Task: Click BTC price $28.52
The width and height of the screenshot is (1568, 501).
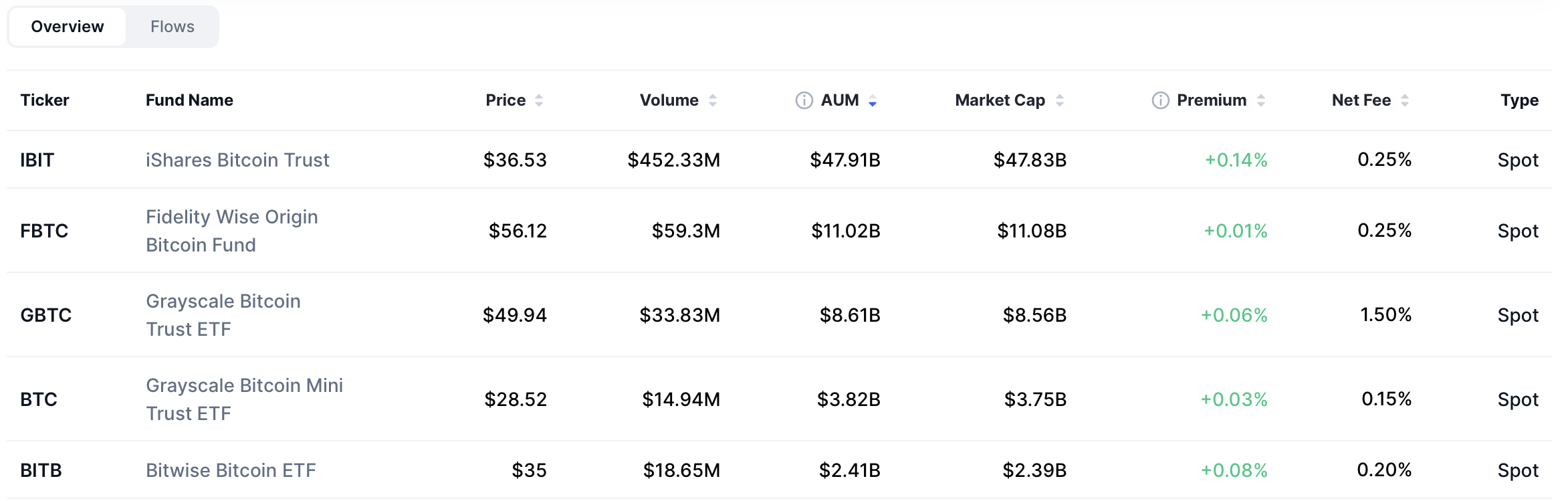Action: [516, 399]
